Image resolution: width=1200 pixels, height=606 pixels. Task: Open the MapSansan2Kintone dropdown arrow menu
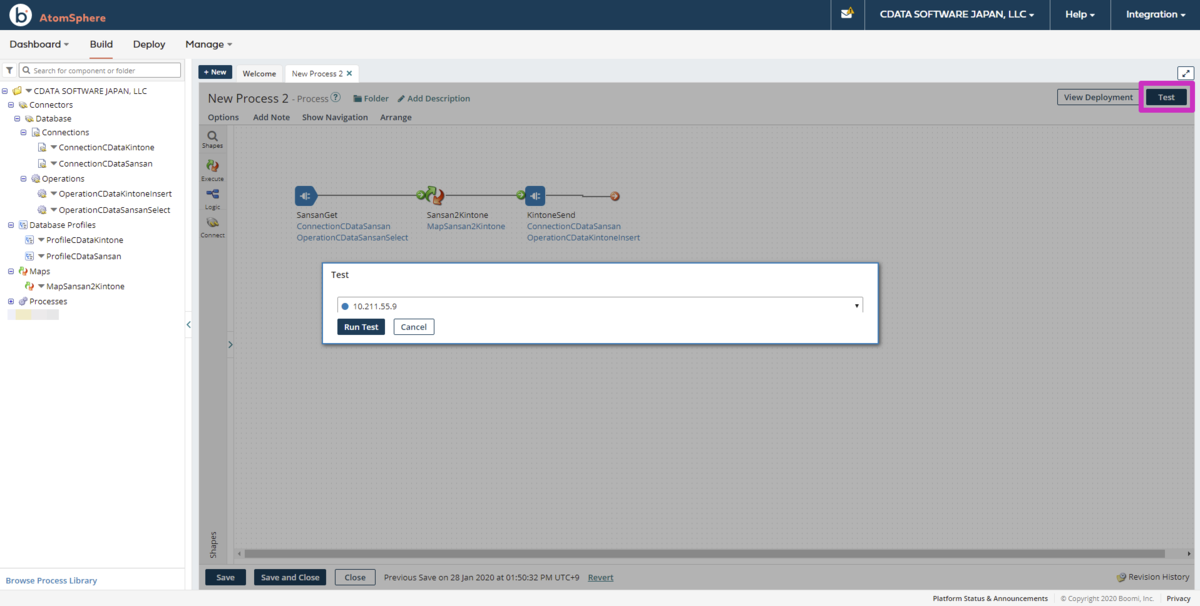pyautogui.click(x=42, y=287)
